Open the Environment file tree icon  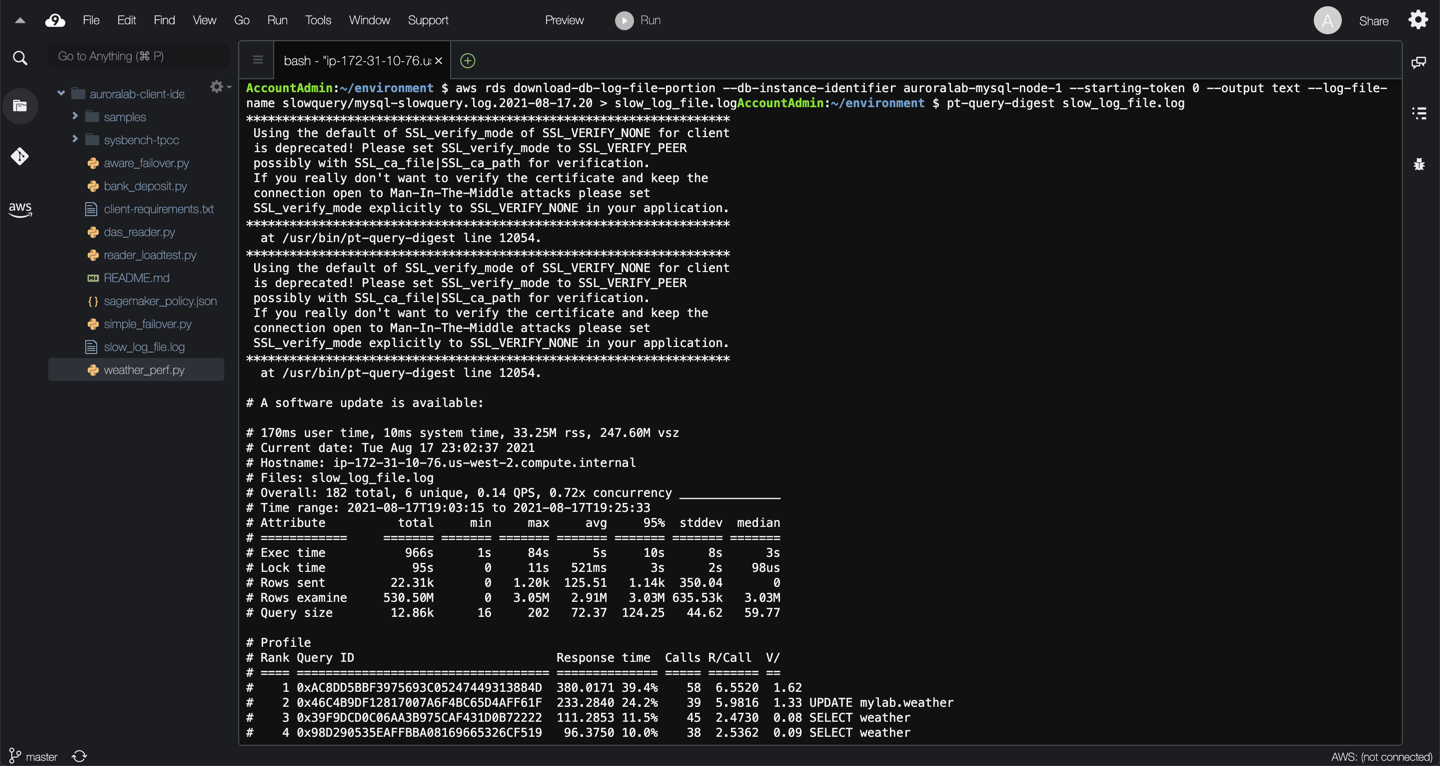[20, 106]
